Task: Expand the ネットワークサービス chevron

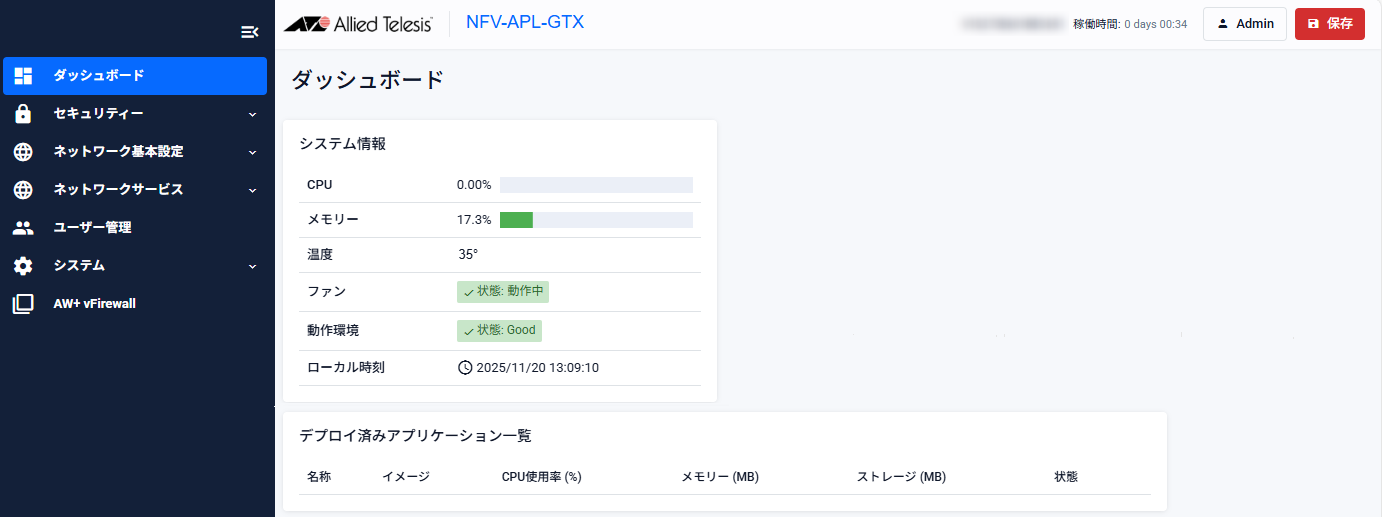Action: click(253, 190)
